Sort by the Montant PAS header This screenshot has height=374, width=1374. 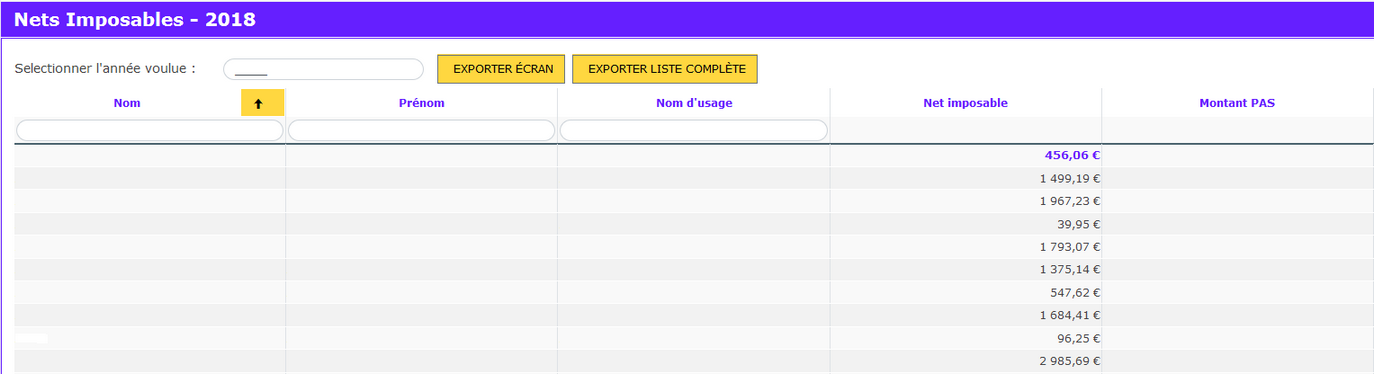tap(1237, 103)
